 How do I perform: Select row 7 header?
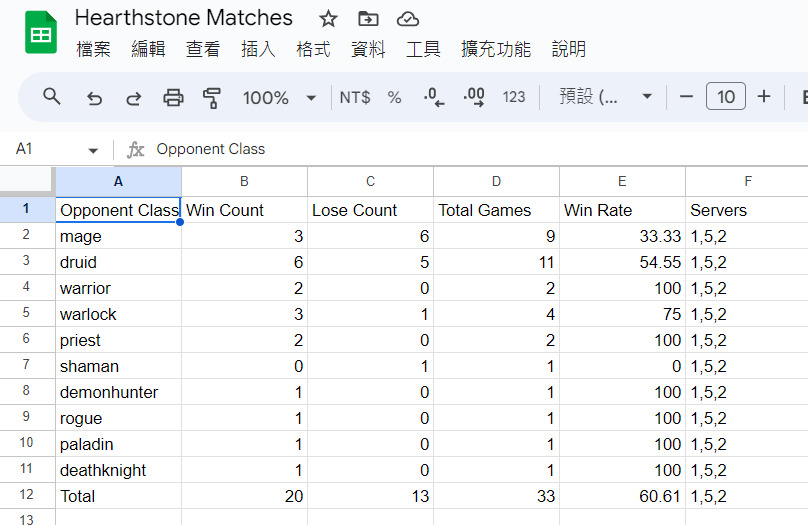(27, 365)
